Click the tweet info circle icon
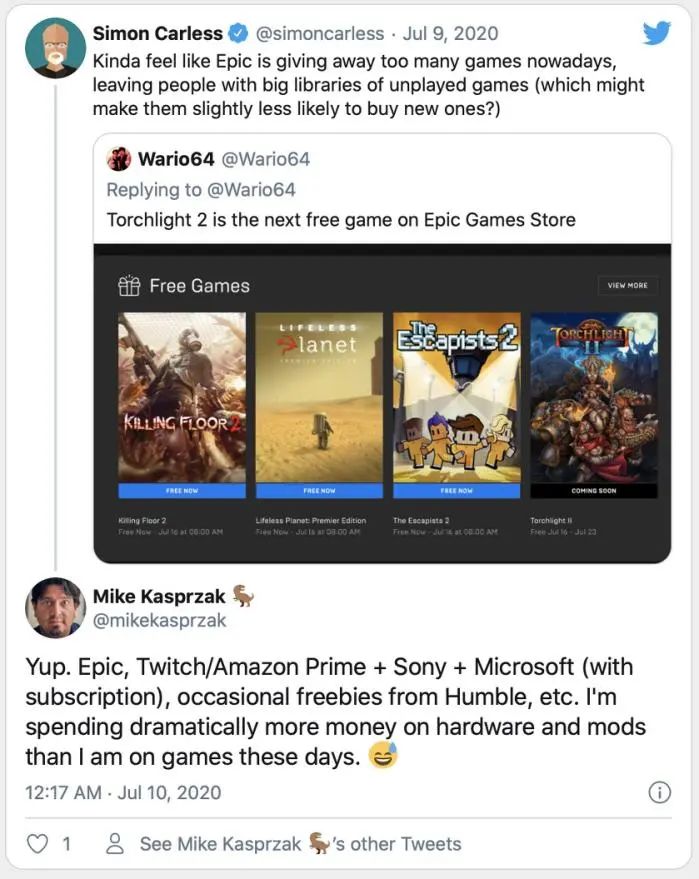Image resolution: width=699 pixels, height=879 pixels. 659,792
